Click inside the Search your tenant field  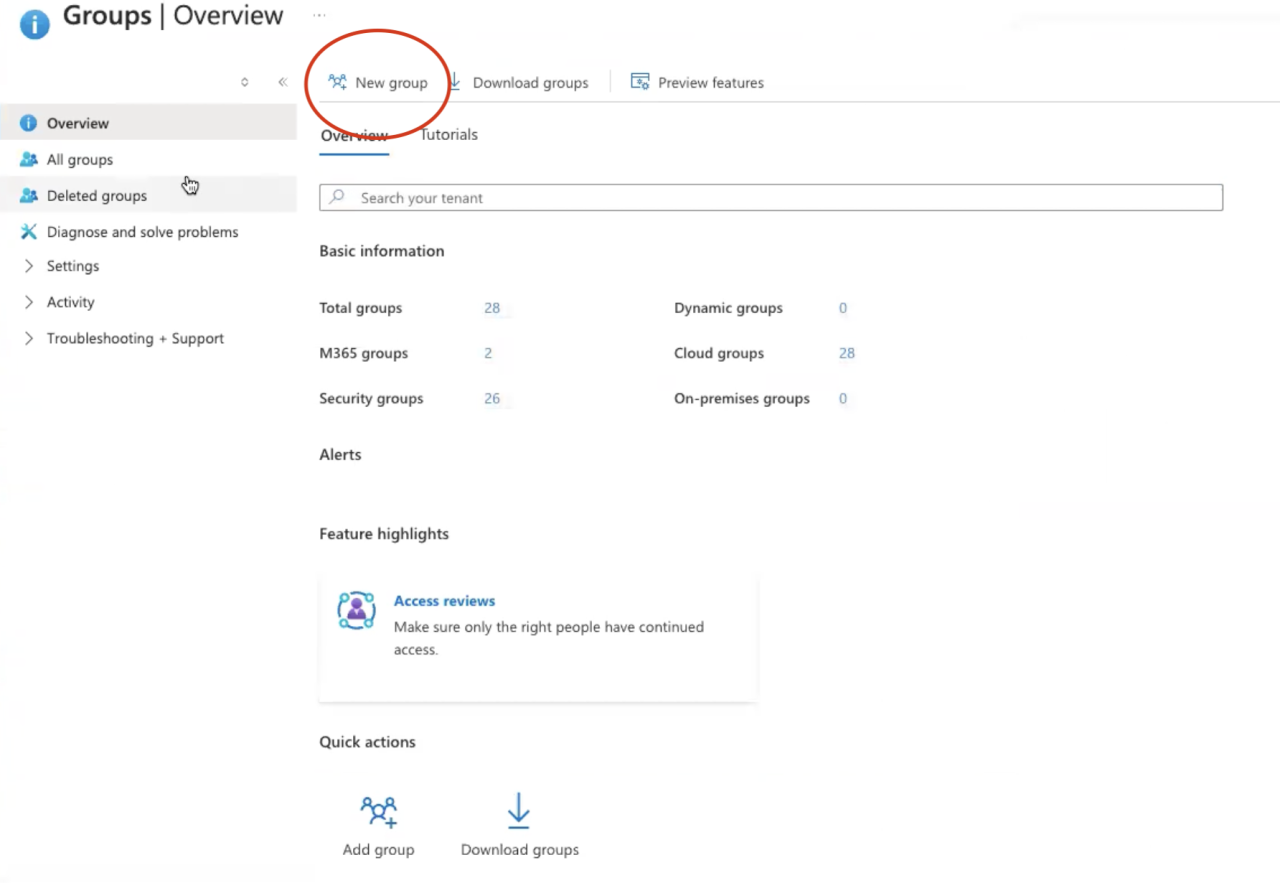tap(700, 197)
